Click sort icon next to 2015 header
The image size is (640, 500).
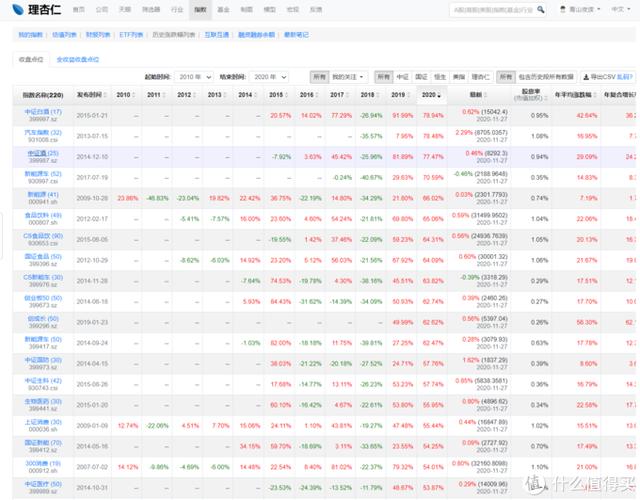286,95
